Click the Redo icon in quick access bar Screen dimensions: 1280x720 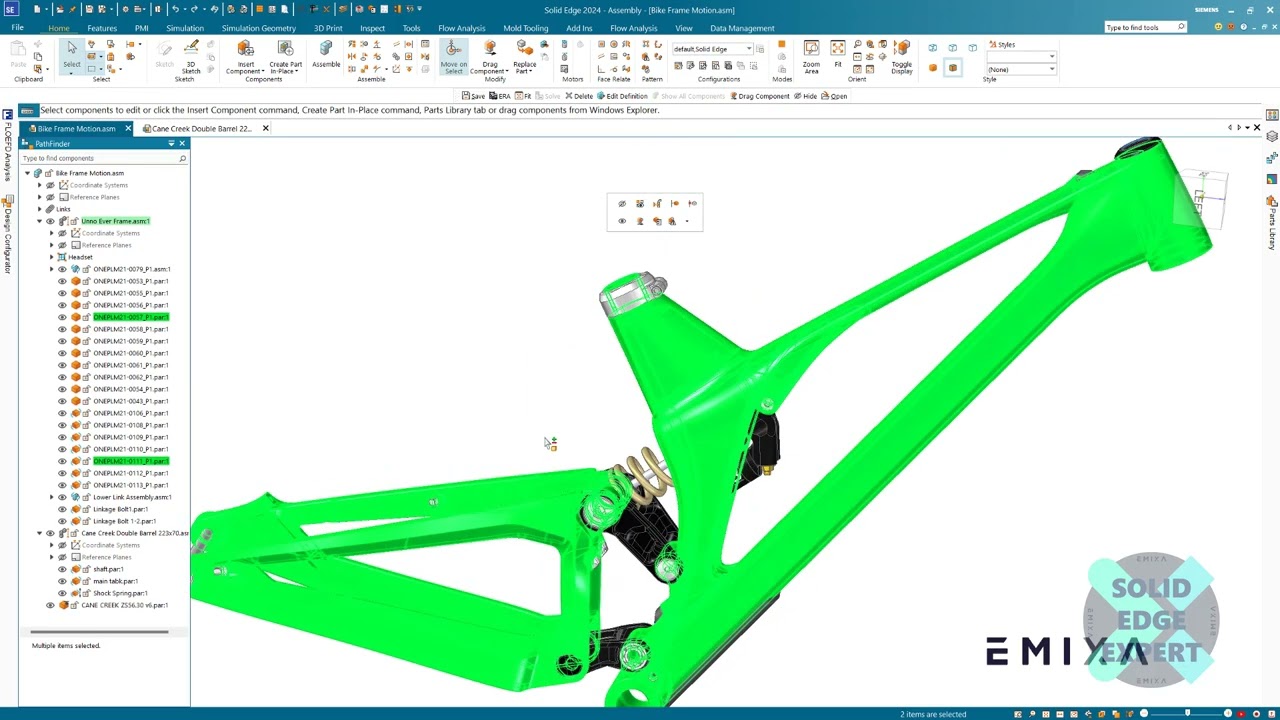195,9
